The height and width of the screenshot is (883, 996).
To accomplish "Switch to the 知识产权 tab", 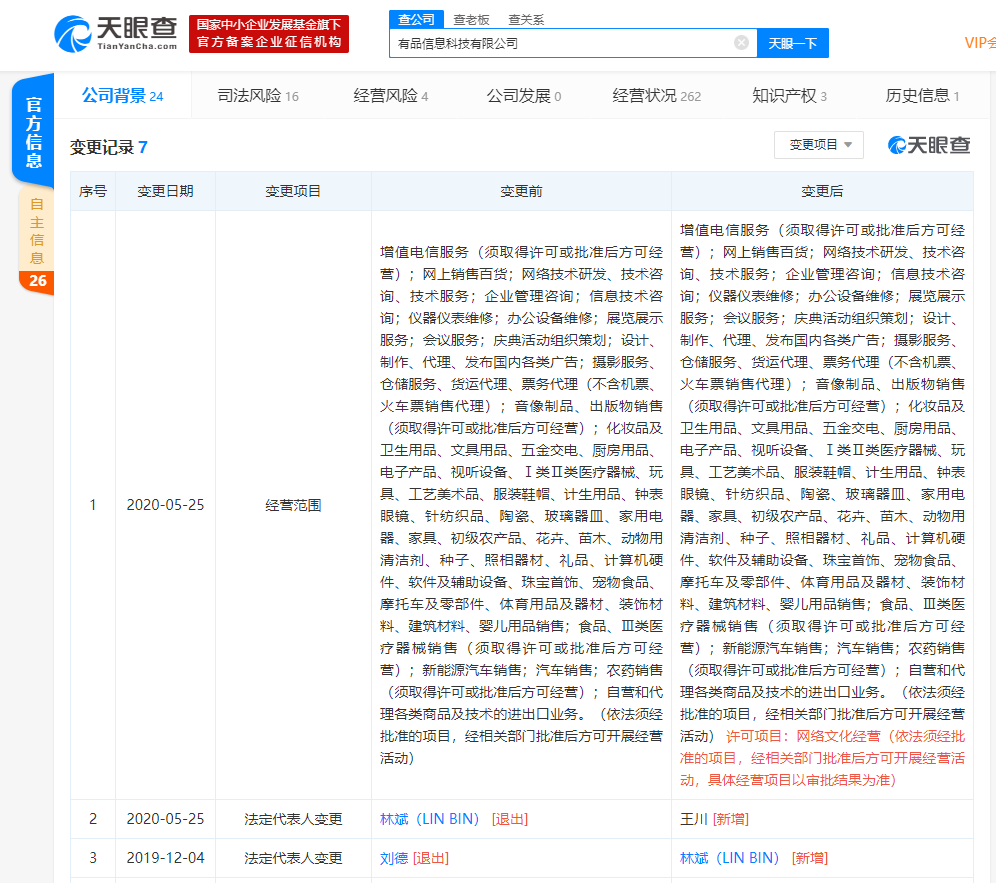I will [x=789, y=96].
